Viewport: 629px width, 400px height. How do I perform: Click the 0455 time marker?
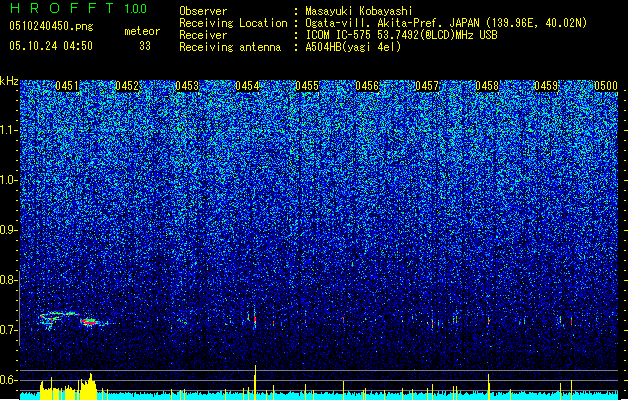click(307, 86)
